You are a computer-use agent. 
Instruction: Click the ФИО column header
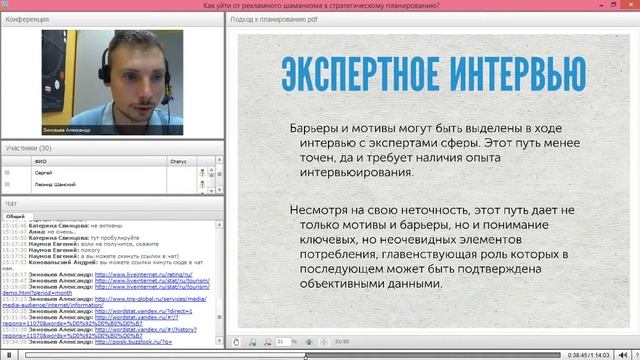(99, 161)
